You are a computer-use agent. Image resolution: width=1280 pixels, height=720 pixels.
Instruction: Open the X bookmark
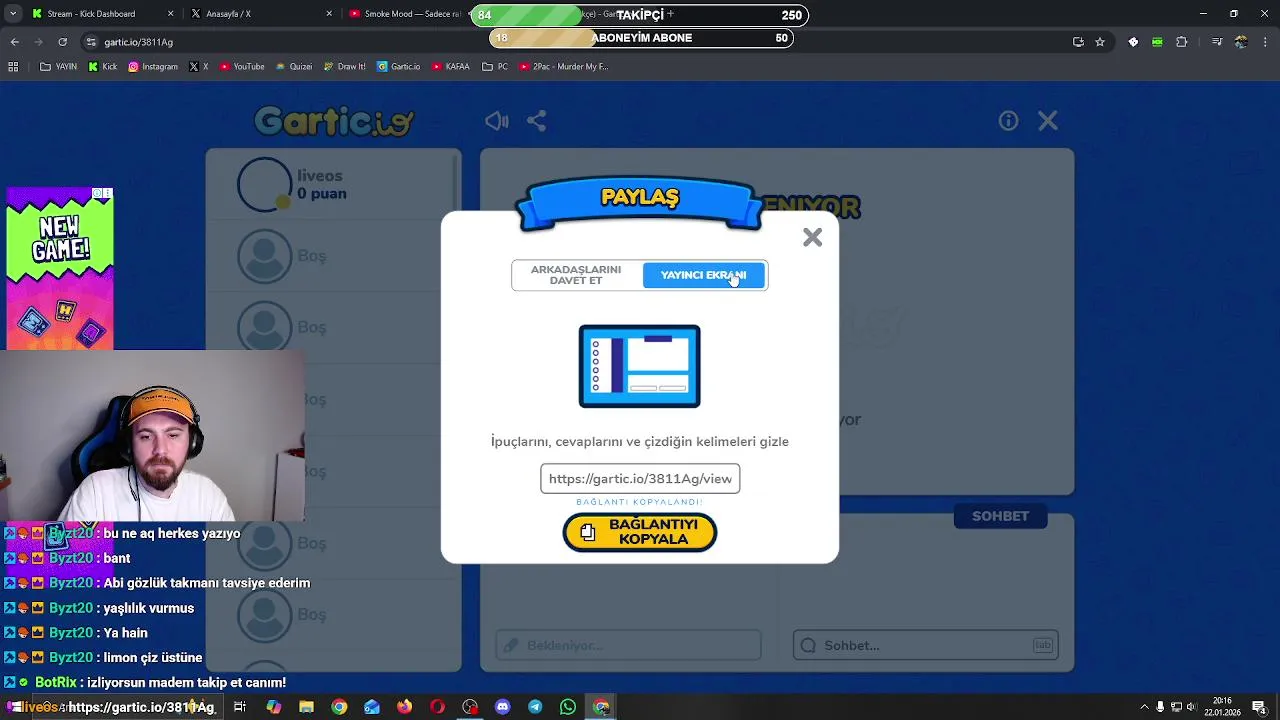(199, 67)
